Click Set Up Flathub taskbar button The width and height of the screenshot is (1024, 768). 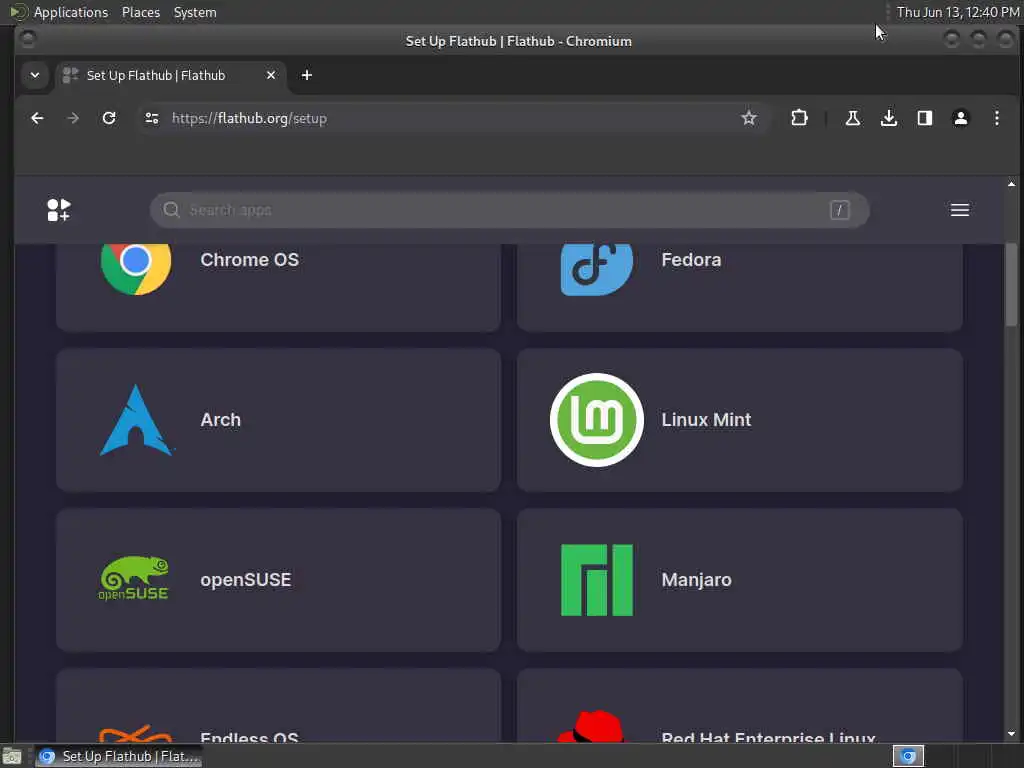coord(119,756)
